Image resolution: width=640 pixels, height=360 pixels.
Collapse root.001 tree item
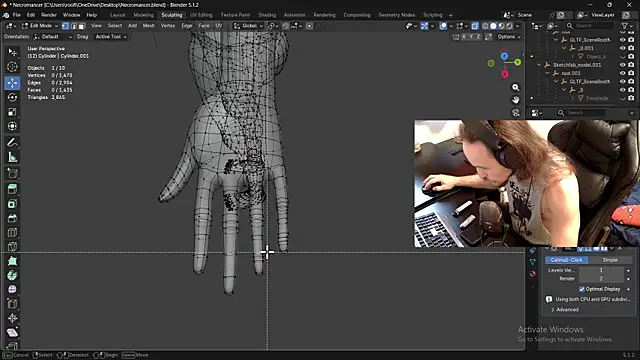tap(547, 73)
